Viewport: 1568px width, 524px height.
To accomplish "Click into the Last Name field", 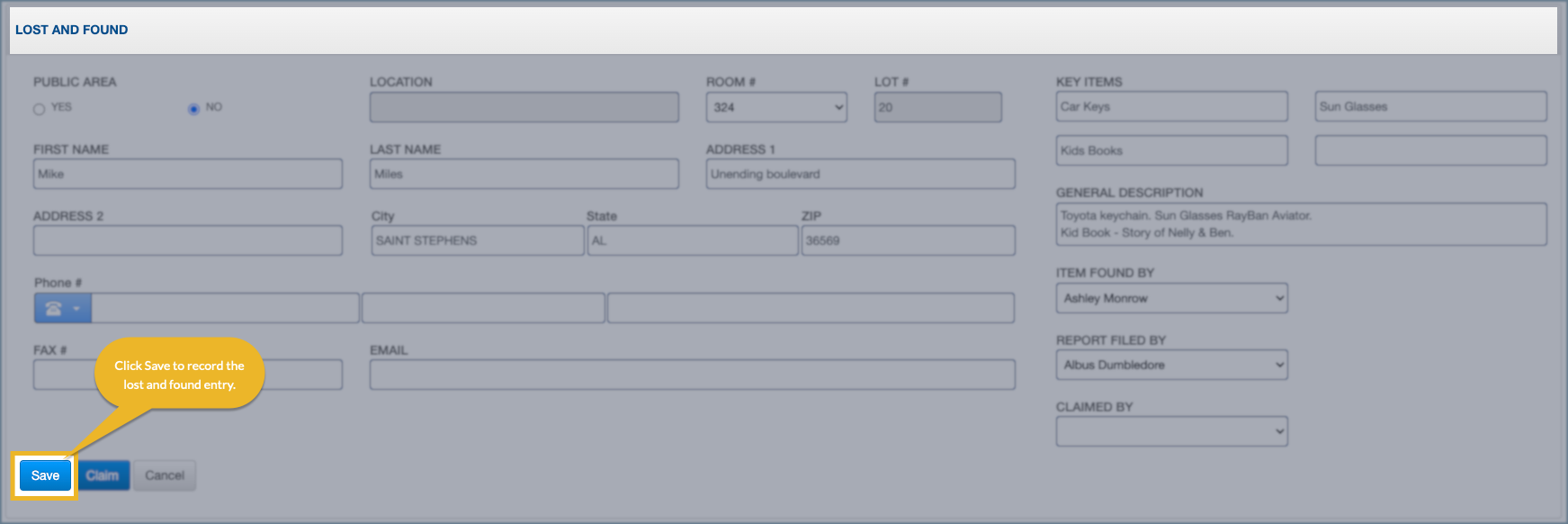I will click(x=524, y=174).
